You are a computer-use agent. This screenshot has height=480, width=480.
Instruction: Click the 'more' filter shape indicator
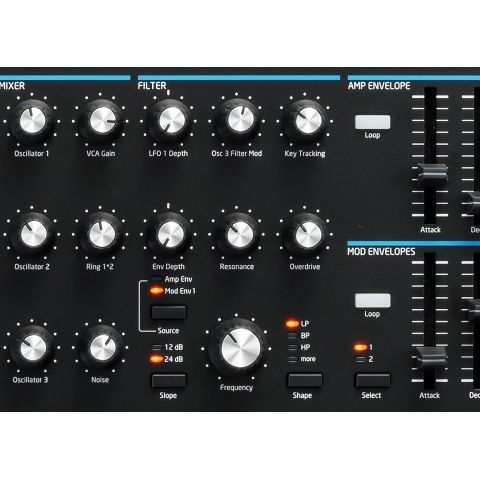click(292, 359)
